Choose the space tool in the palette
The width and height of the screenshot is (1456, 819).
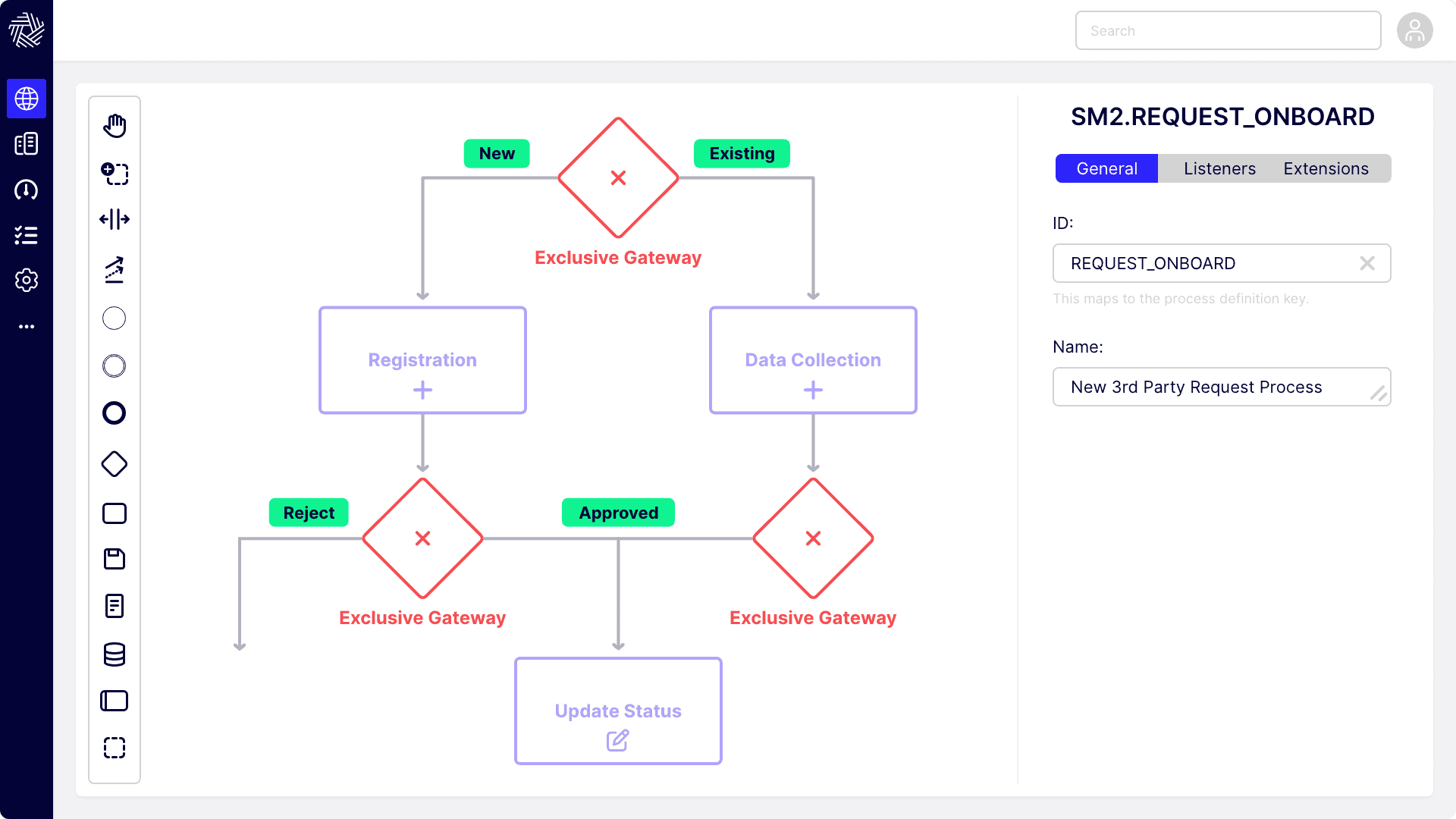(115, 220)
